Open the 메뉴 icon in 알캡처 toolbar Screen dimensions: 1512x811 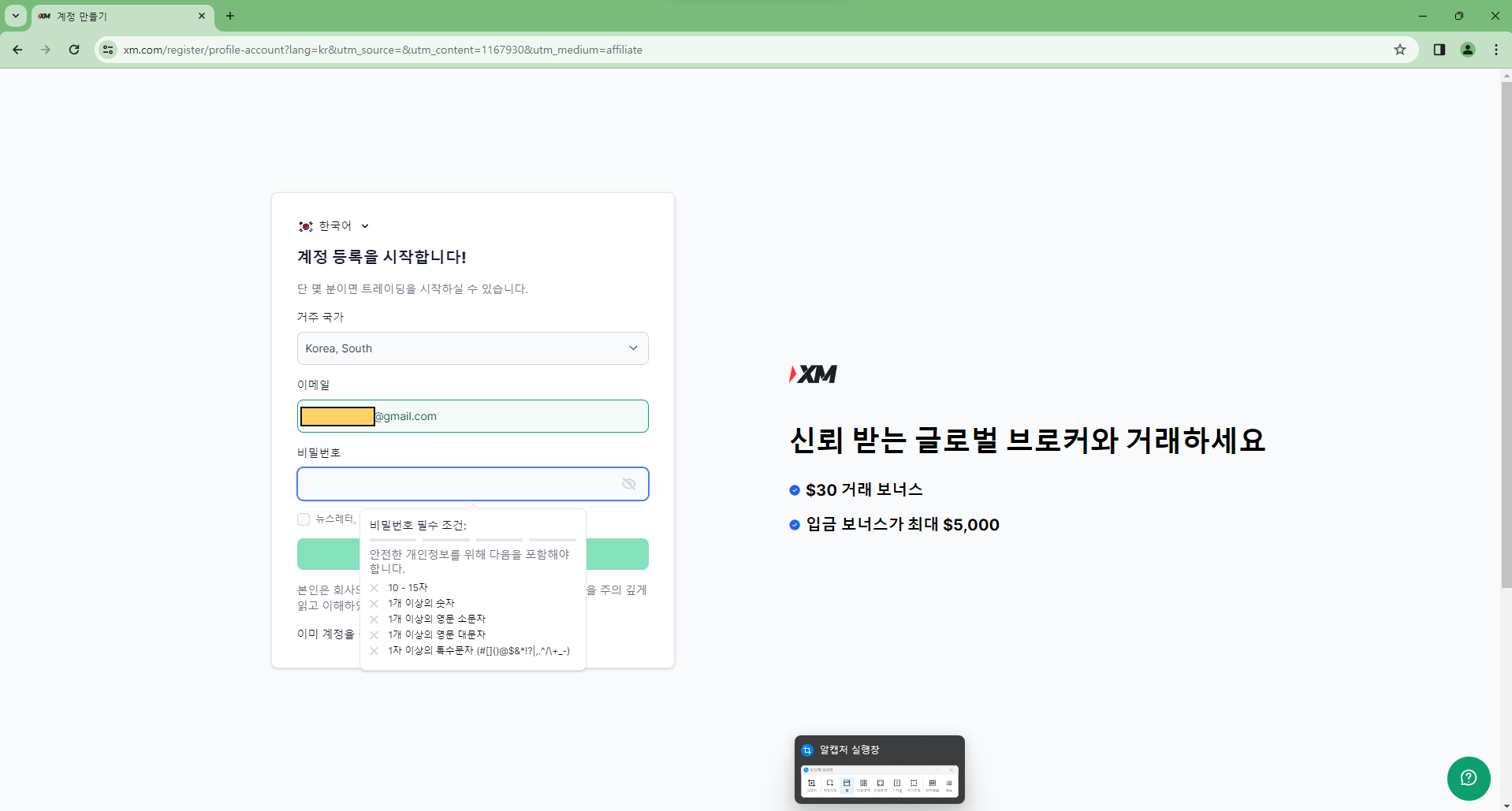[949, 783]
